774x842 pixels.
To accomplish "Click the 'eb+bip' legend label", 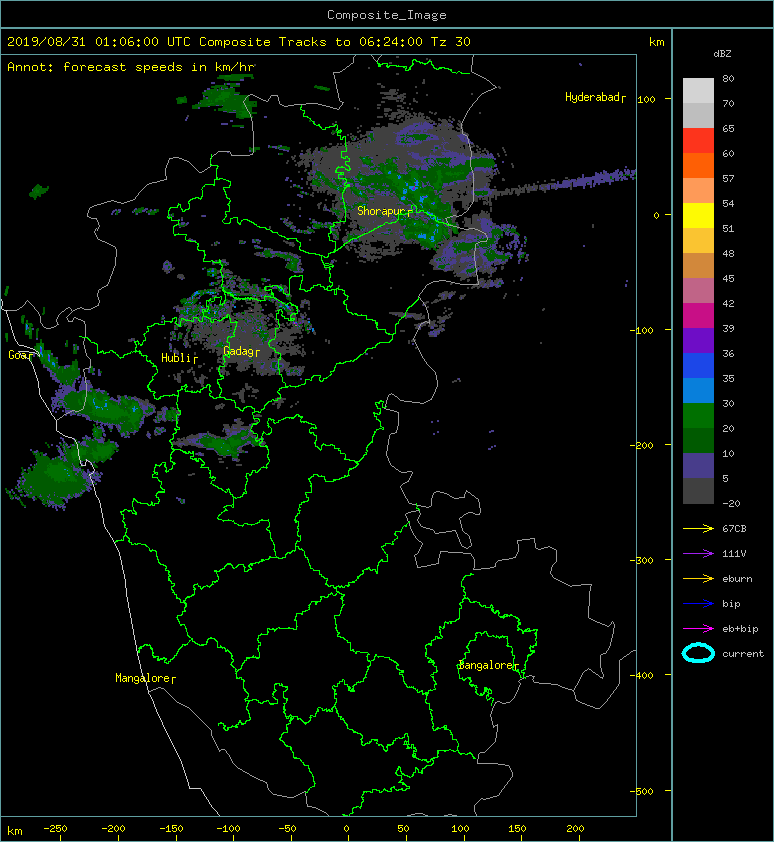I will (740, 629).
